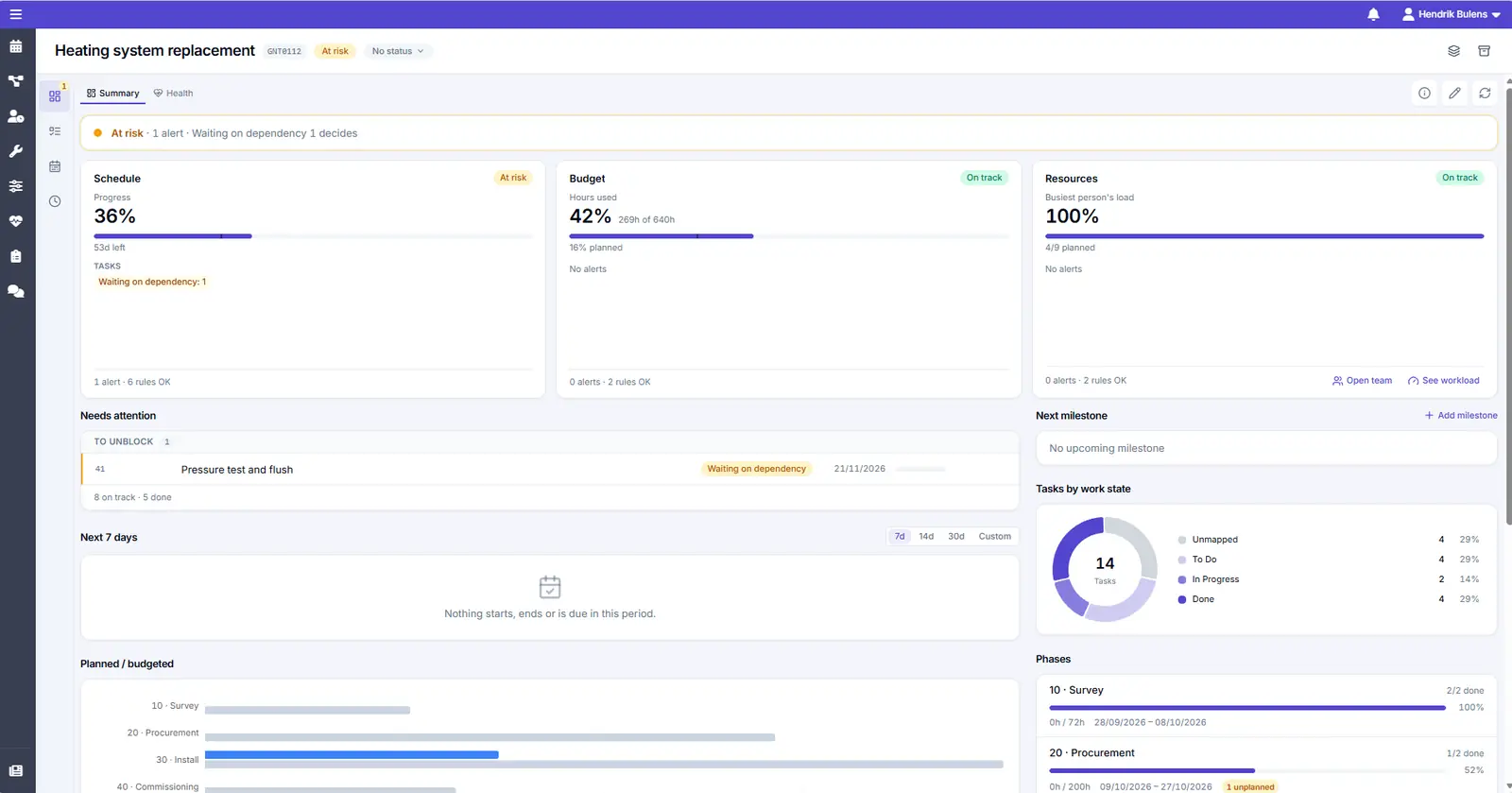Switch period to 14d

coord(926,536)
